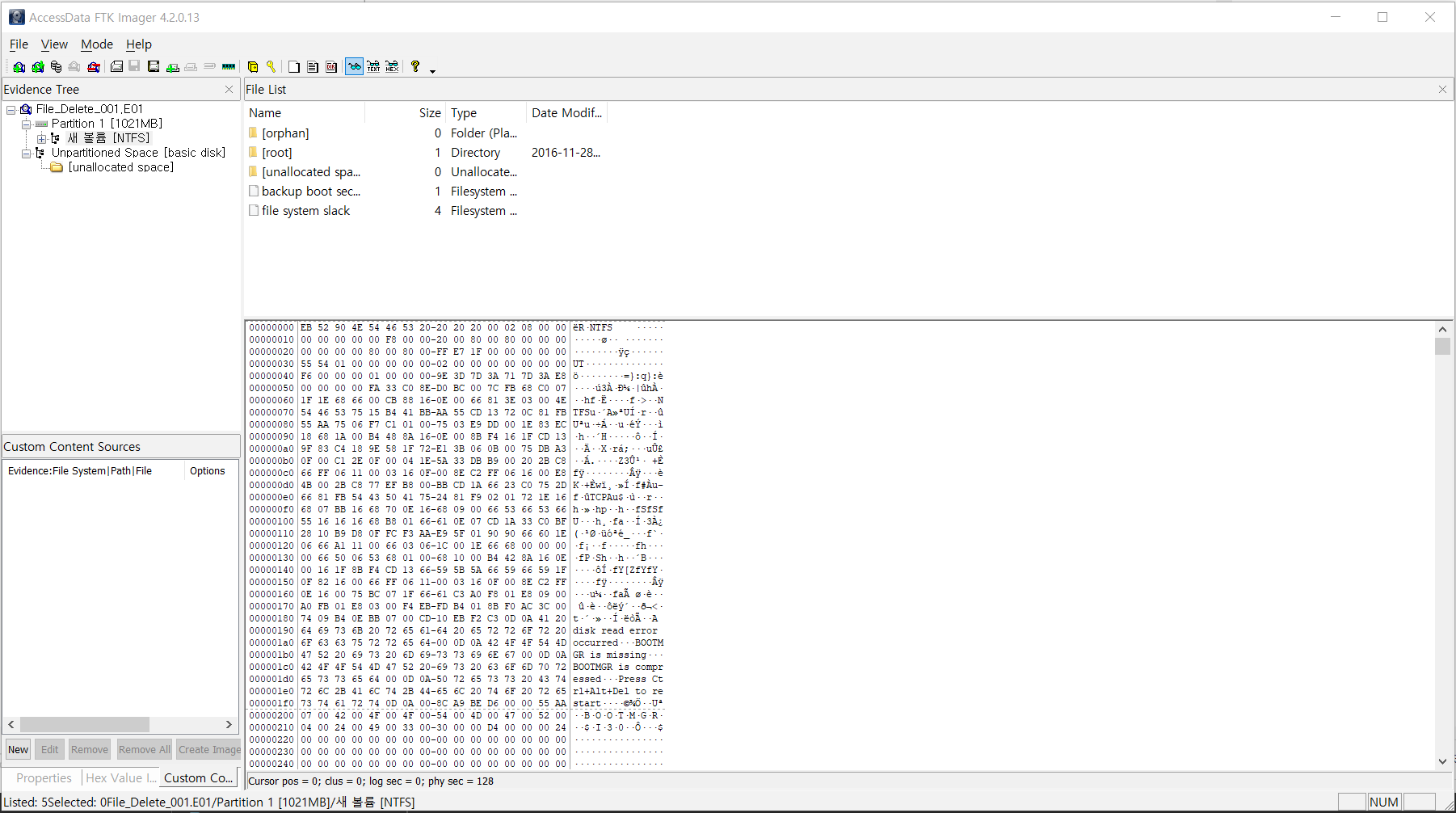Switch to the Hex Value Interpreter tab
The image size is (1456, 813).
tap(120, 778)
